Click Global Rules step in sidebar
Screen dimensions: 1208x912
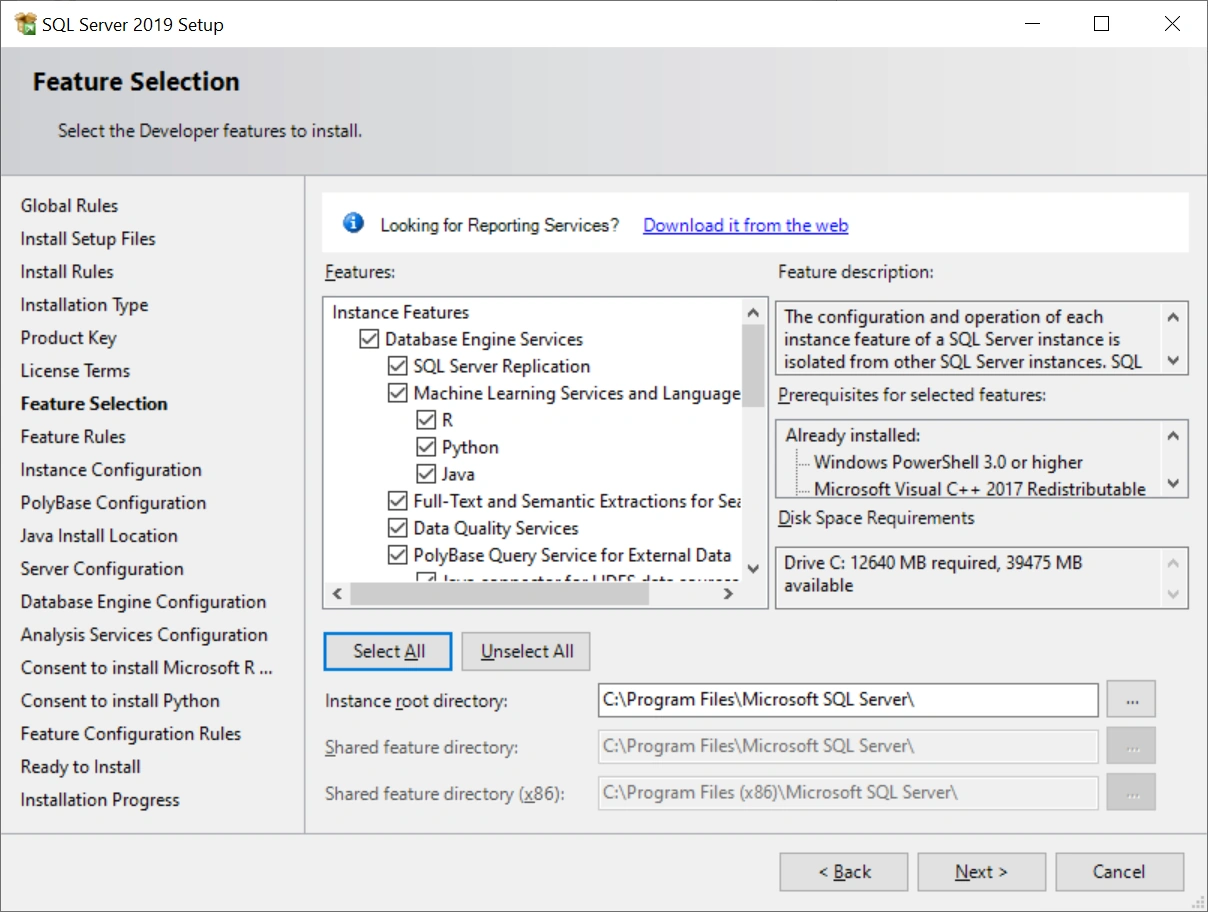69,206
